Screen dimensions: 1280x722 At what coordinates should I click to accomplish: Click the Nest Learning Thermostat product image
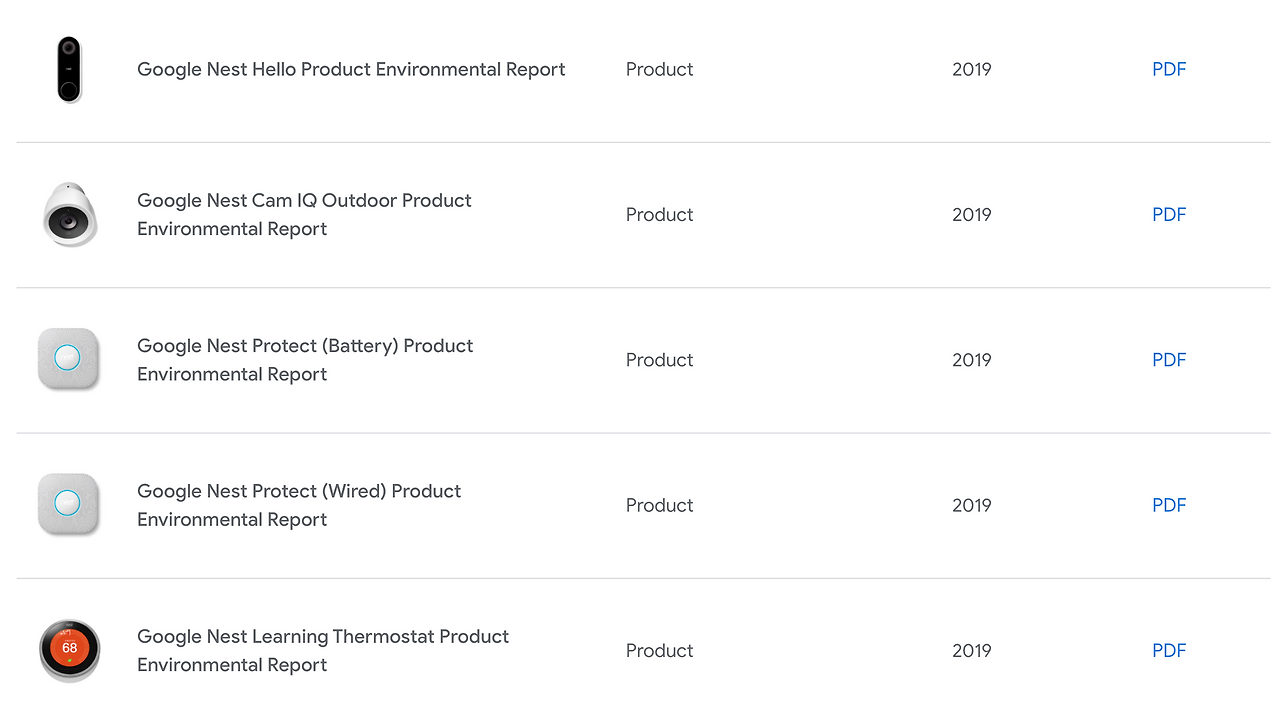coord(69,650)
